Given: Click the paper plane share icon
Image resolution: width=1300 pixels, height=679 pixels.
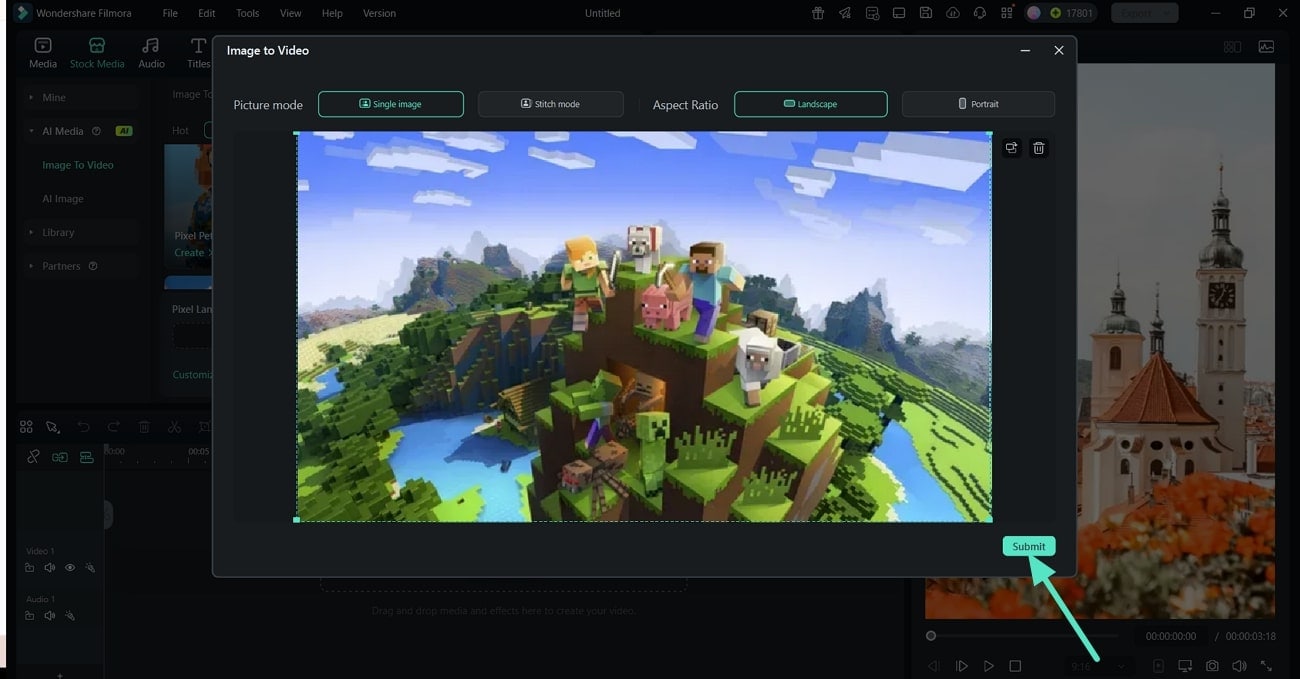Looking at the screenshot, I should [x=845, y=13].
